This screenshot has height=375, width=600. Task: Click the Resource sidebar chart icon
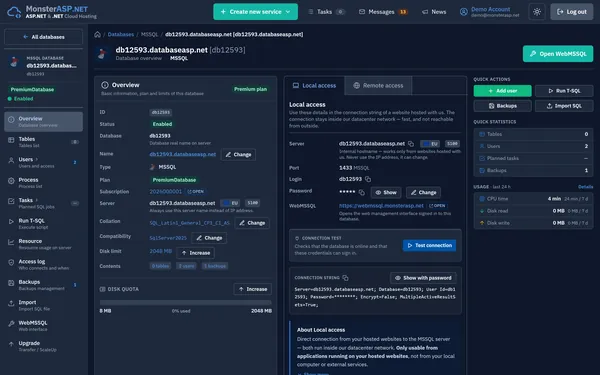[x=11, y=242]
